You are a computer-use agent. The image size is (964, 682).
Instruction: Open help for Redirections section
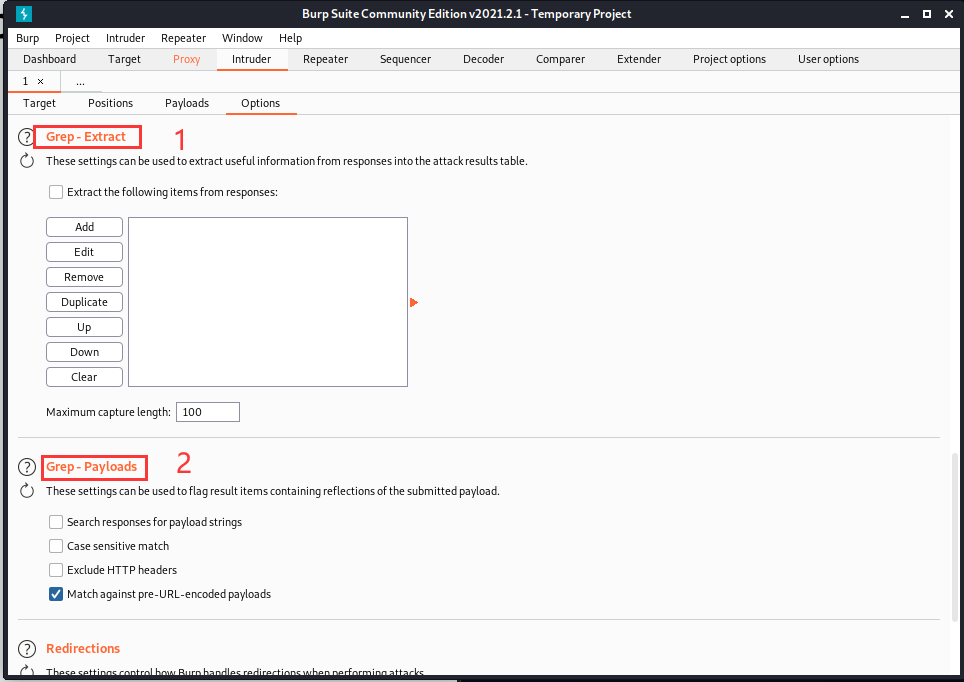pyautogui.click(x=26, y=649)
